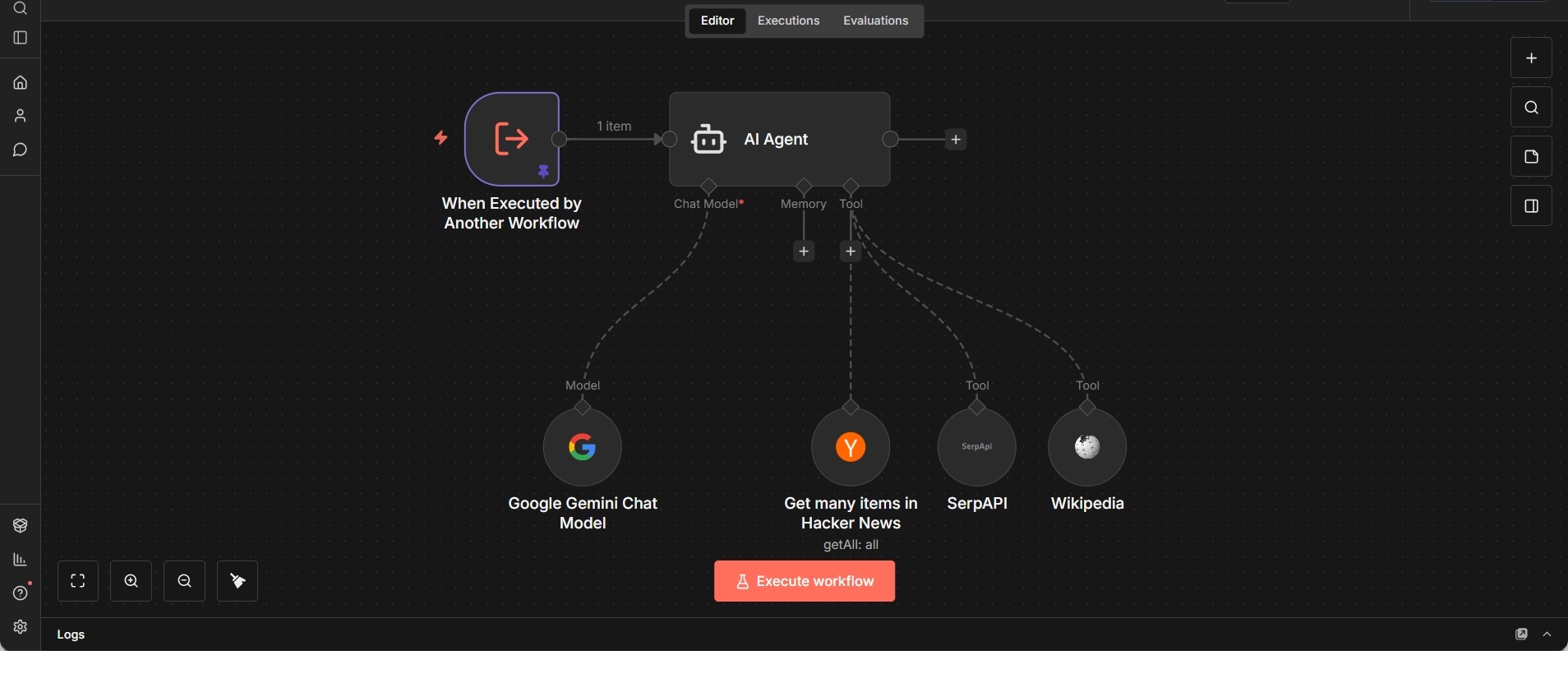Select the workflow trigger node
The height and width of the screenshot is (692, 1568).
pyautogui.click(x=511, y=139)
